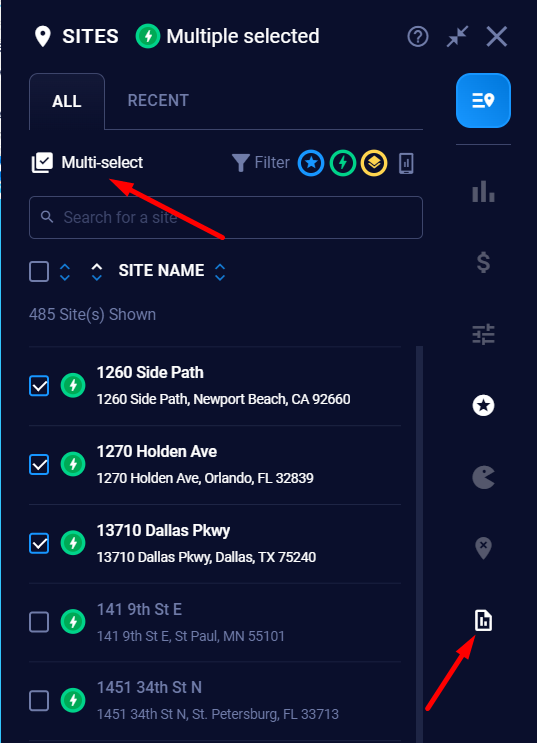Open the star favorites sidebar icon
Image resolution: width=537 pixels, height=743 pixels.
point(483,406)
